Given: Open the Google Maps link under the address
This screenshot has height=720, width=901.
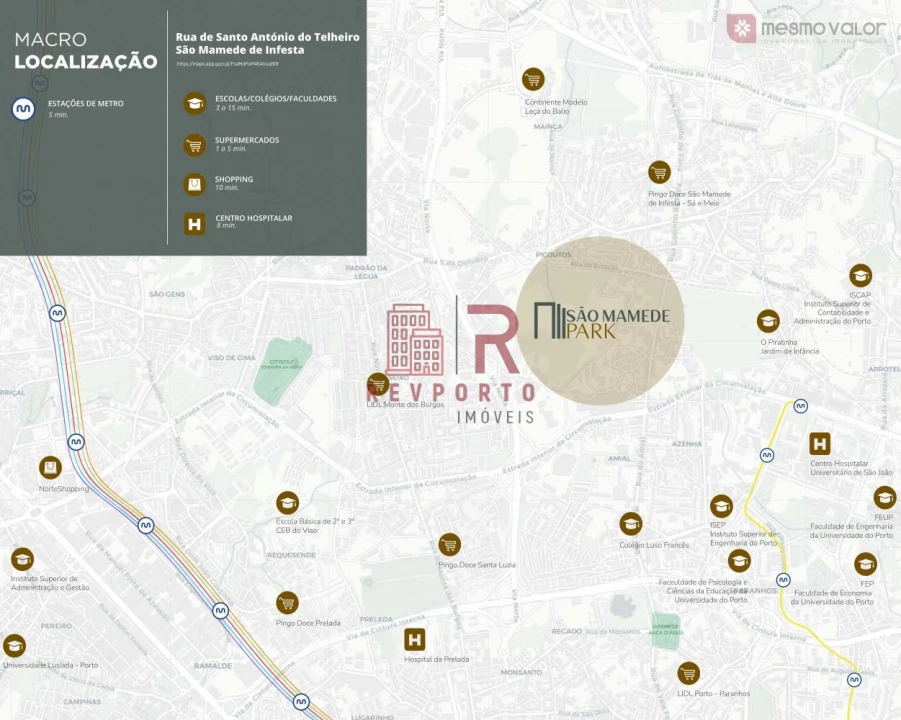Looking at the screenshot, I should pos(227,64).
